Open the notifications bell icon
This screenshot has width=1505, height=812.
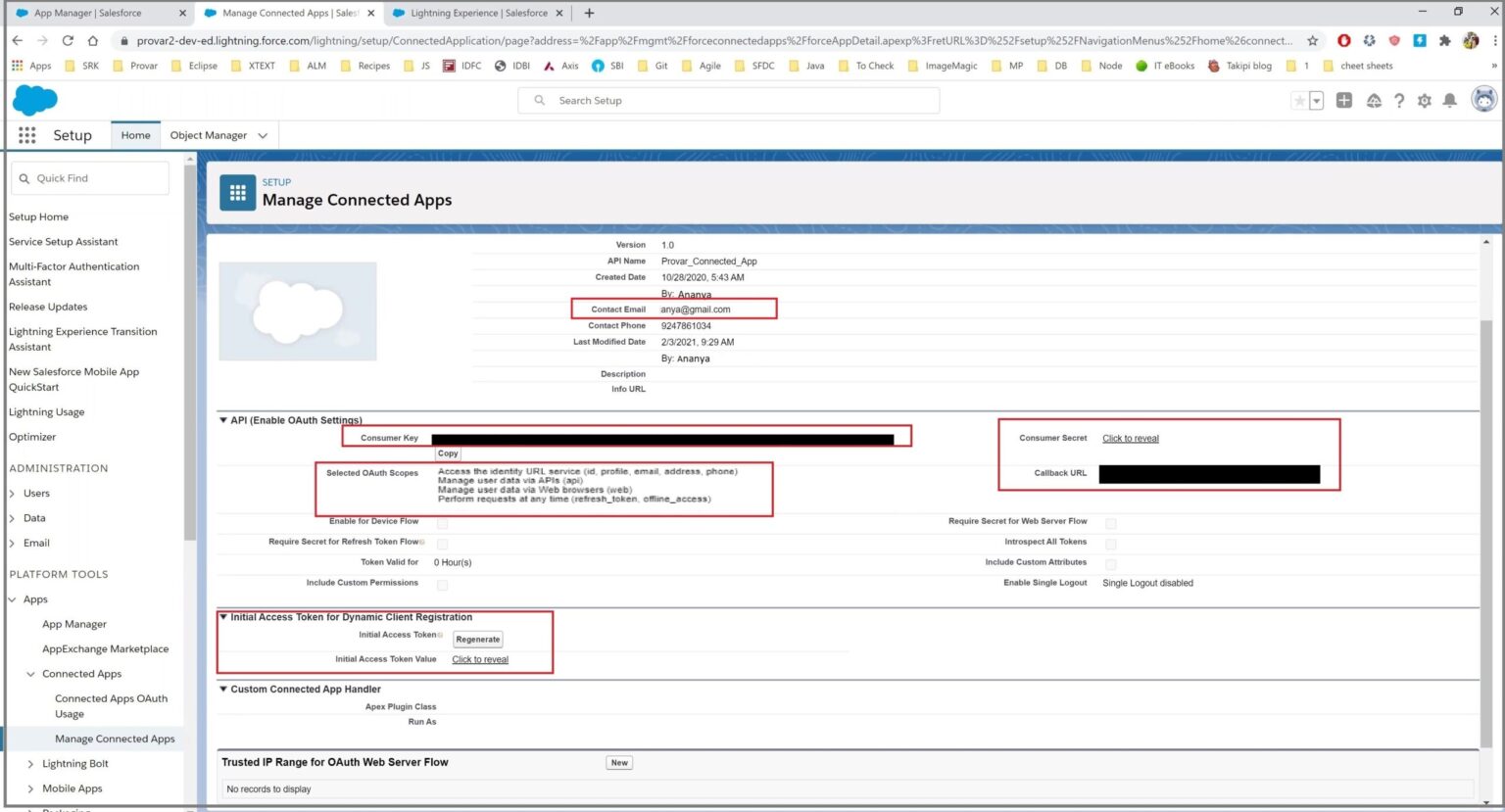tap(1451, 100)
